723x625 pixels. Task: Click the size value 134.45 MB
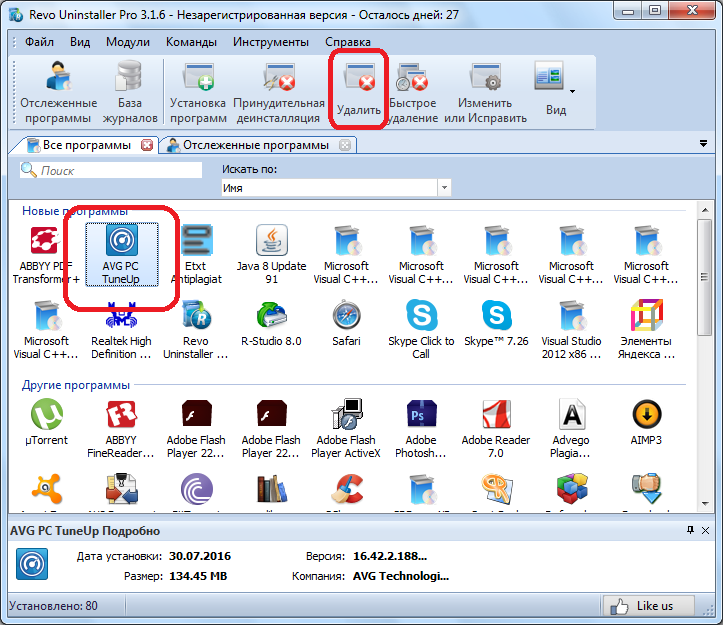pyautogui.click(x=198, y=576)
